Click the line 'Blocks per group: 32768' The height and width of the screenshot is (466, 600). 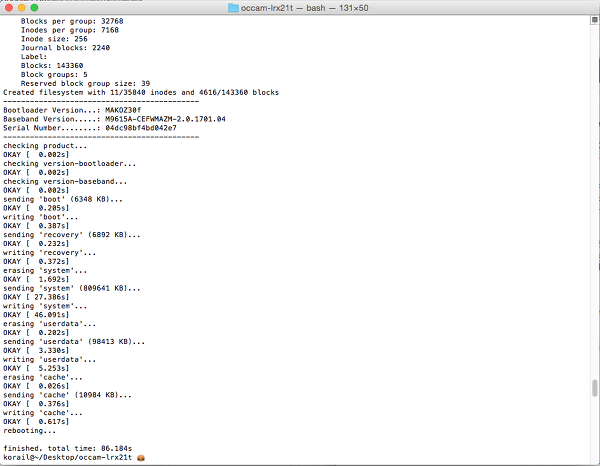point(72,21)
